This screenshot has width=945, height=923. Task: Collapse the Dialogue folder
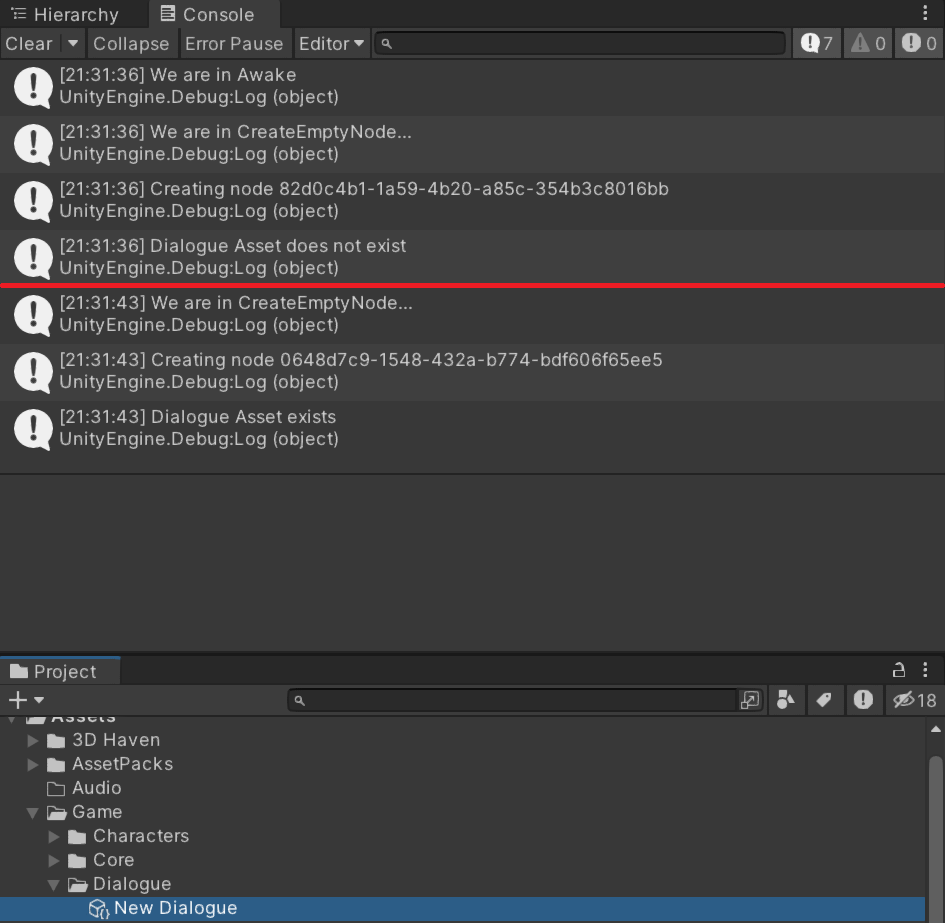pos(53,884)
